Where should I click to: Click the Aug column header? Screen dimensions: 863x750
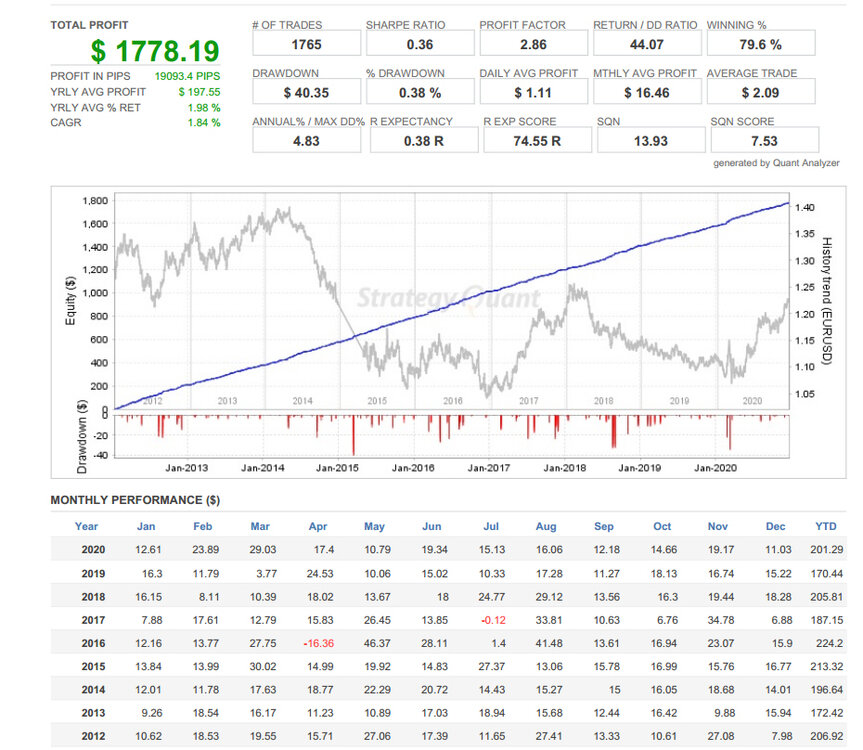coord(546,527)
